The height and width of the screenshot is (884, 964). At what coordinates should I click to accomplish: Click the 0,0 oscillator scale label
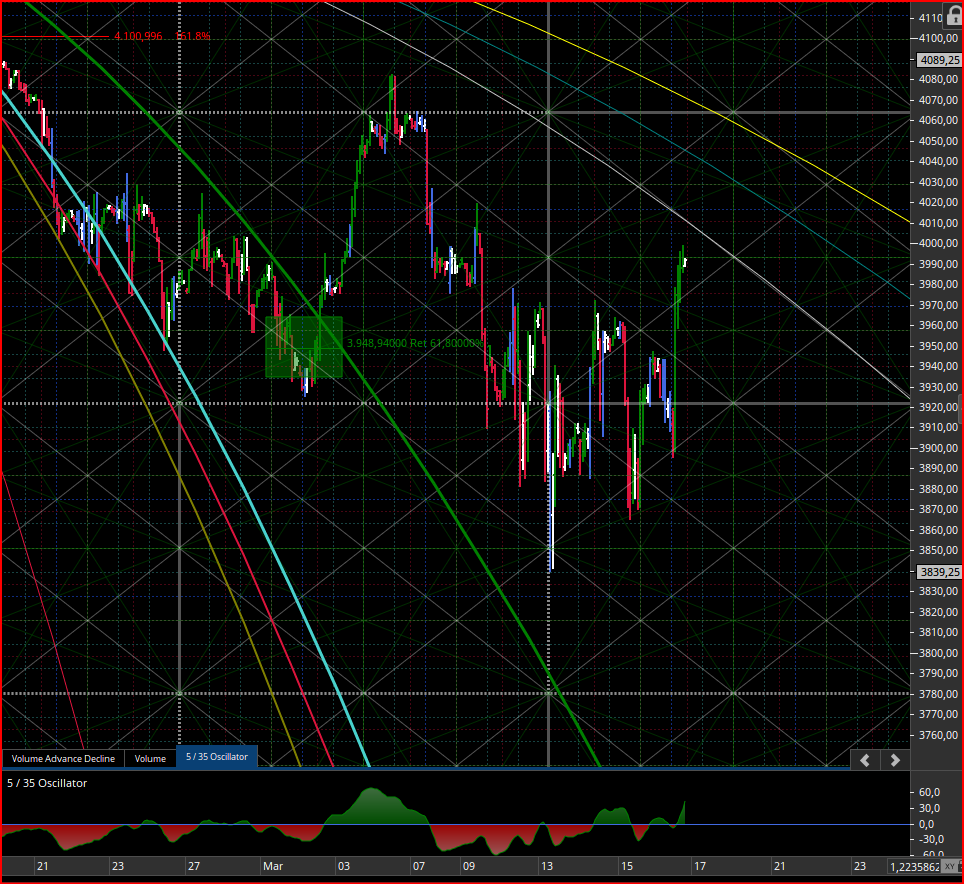(x=926, y=824)
